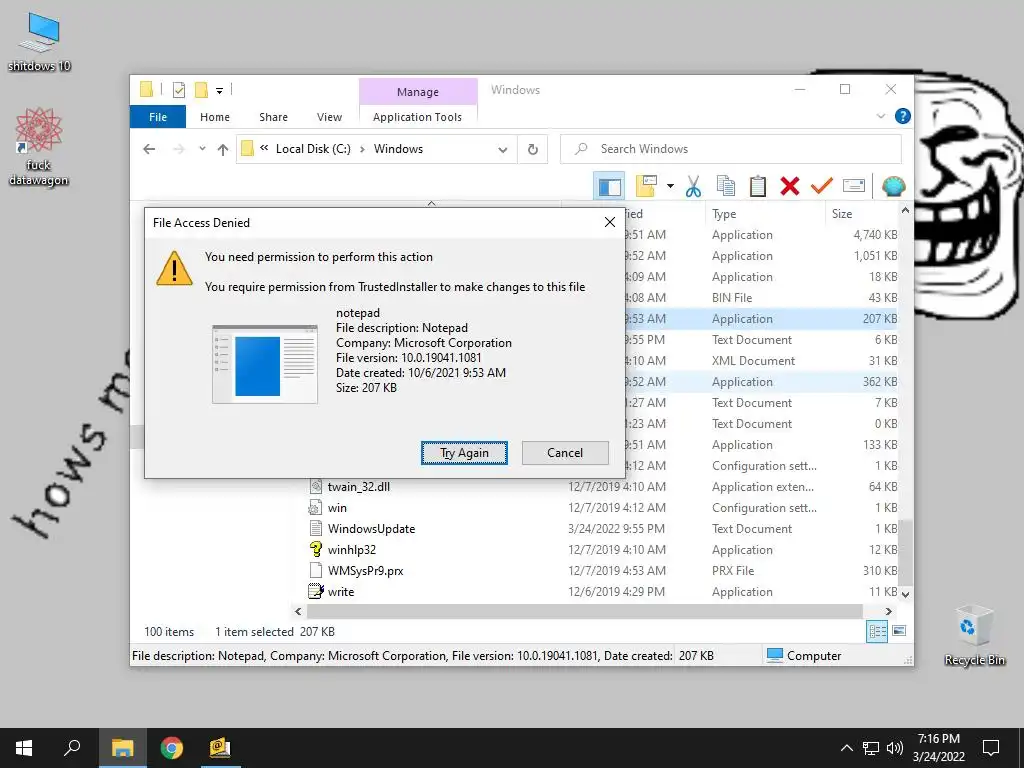Open the Recycle Bin
Viewport: 1024px width, 768px height.
click(974, 635)
